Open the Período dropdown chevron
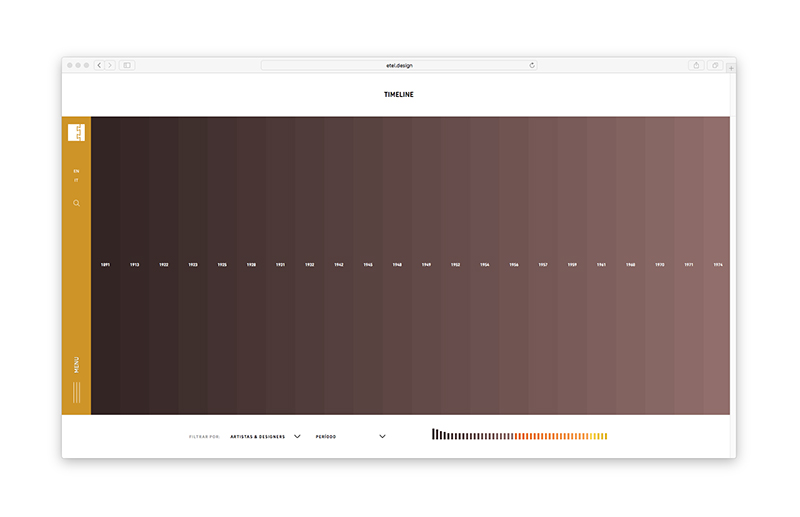The width and height of the screenshot is (800, 517). click(x=382, y=436)
